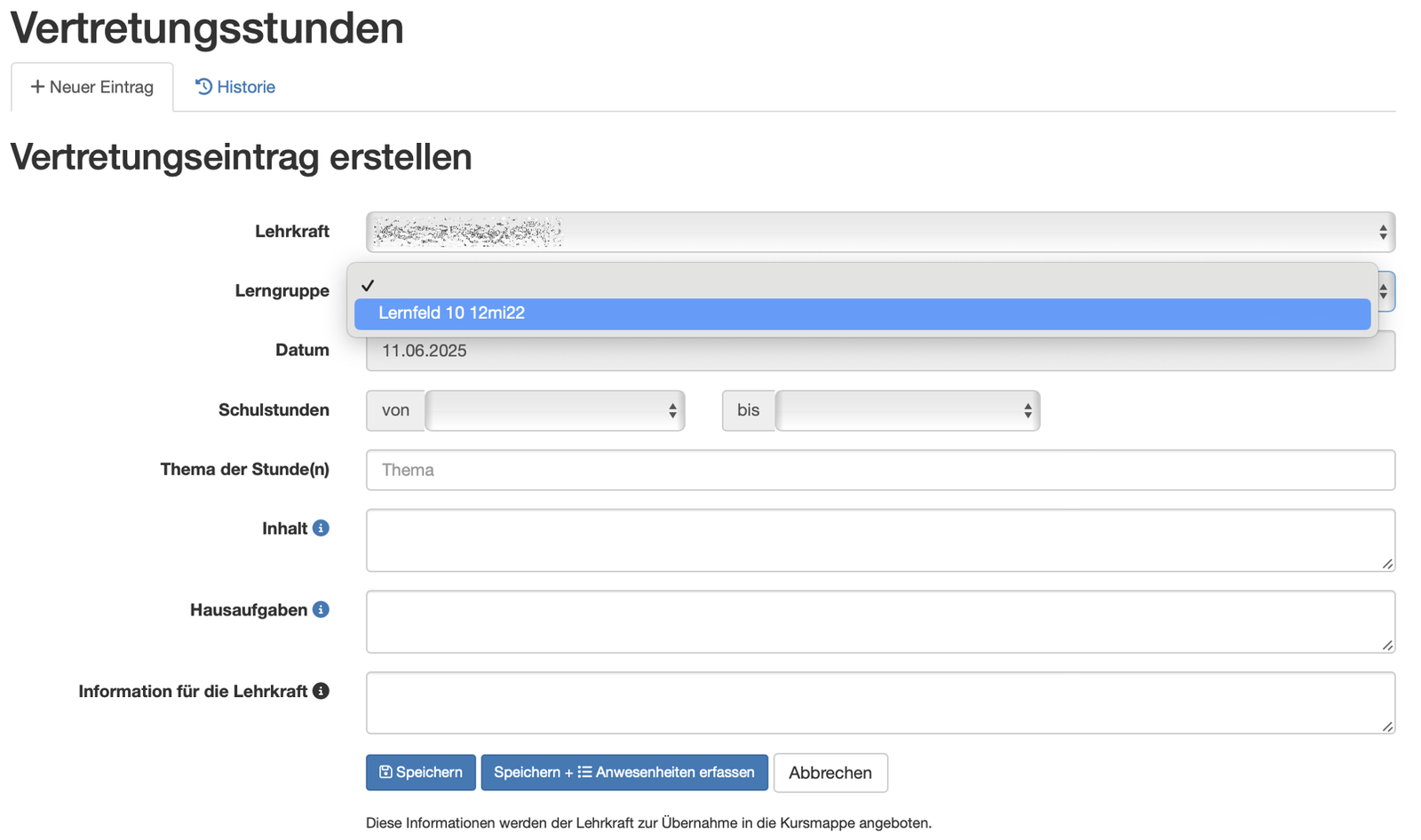Screen dimensions: 1421x840
Task: Cancel with the Abbrechen button
Action: point(830,773)
